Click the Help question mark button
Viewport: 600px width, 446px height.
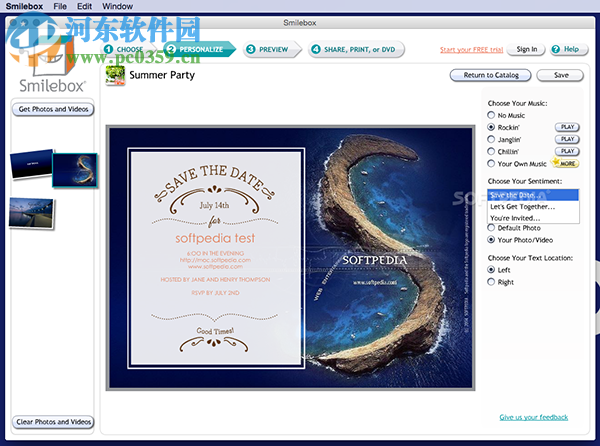pos(569,49)
